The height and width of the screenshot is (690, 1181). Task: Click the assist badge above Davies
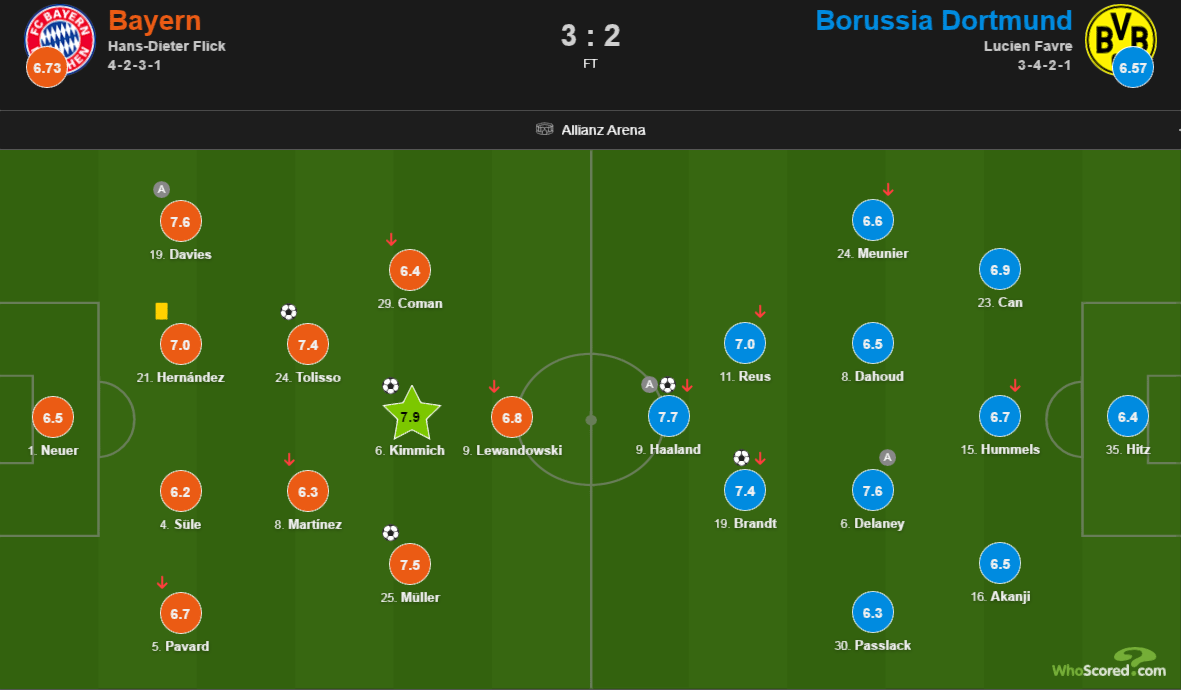(x=161, y=190)
